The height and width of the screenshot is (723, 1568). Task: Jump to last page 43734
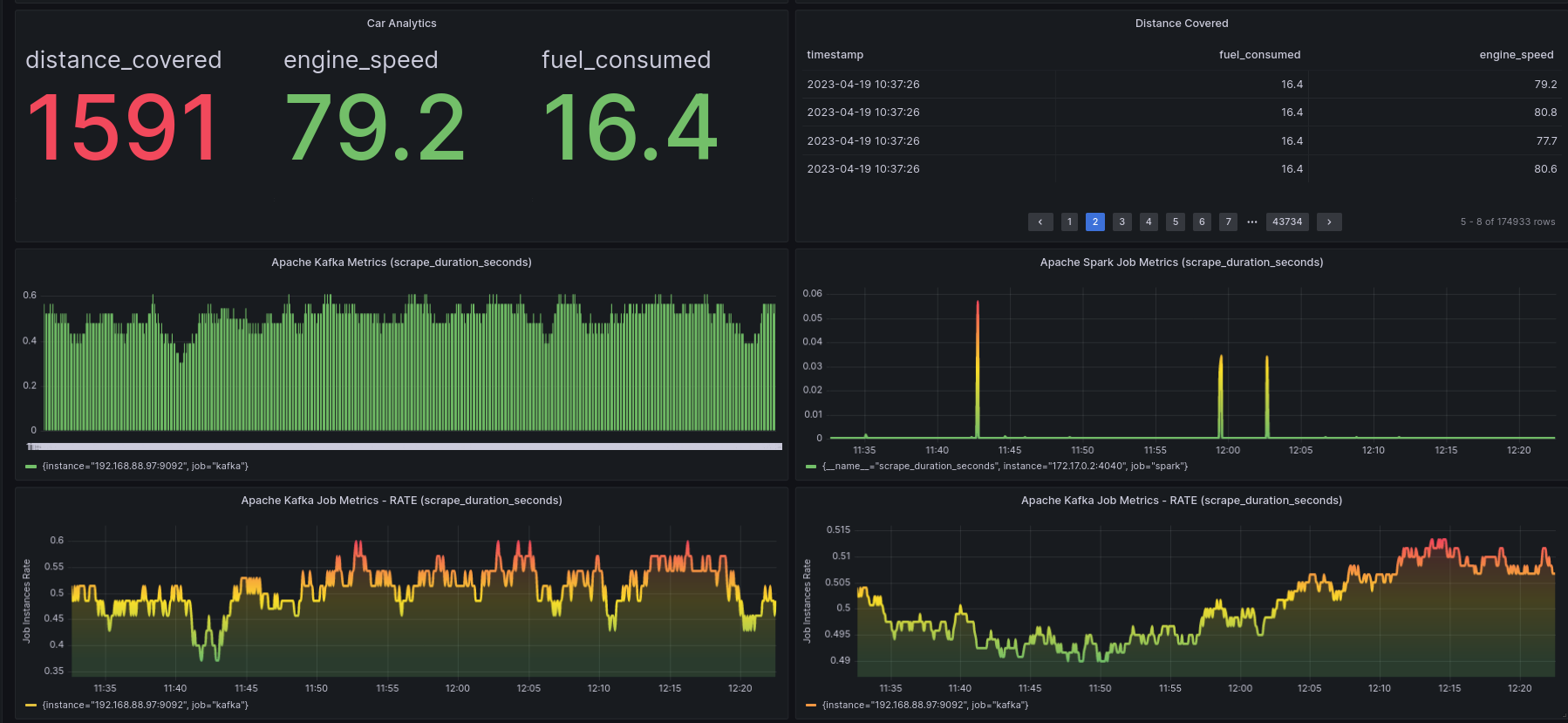click(x=1287, y=222)
